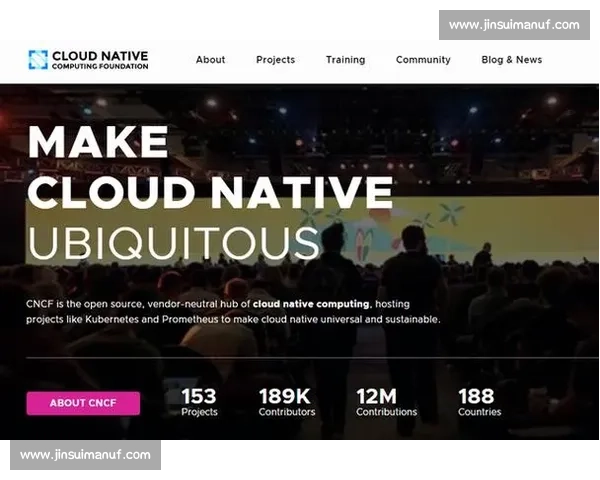Click the CLOUD NATIVE headline text
Viewport: 600px width, 480px height.
[x=210, y=192]
